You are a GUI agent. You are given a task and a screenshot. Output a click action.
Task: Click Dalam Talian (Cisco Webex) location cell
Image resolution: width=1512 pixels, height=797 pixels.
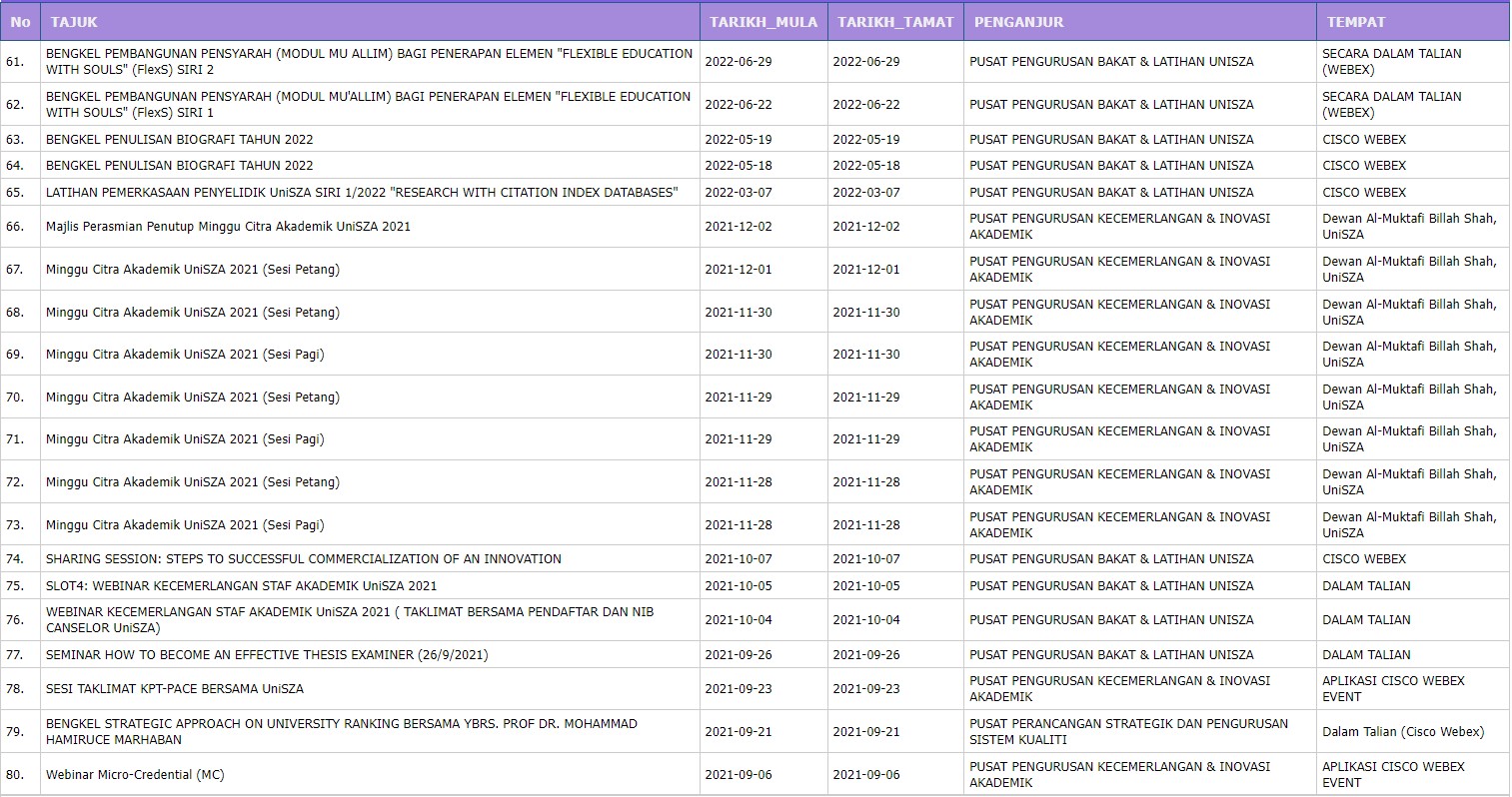coord(1402,732)
